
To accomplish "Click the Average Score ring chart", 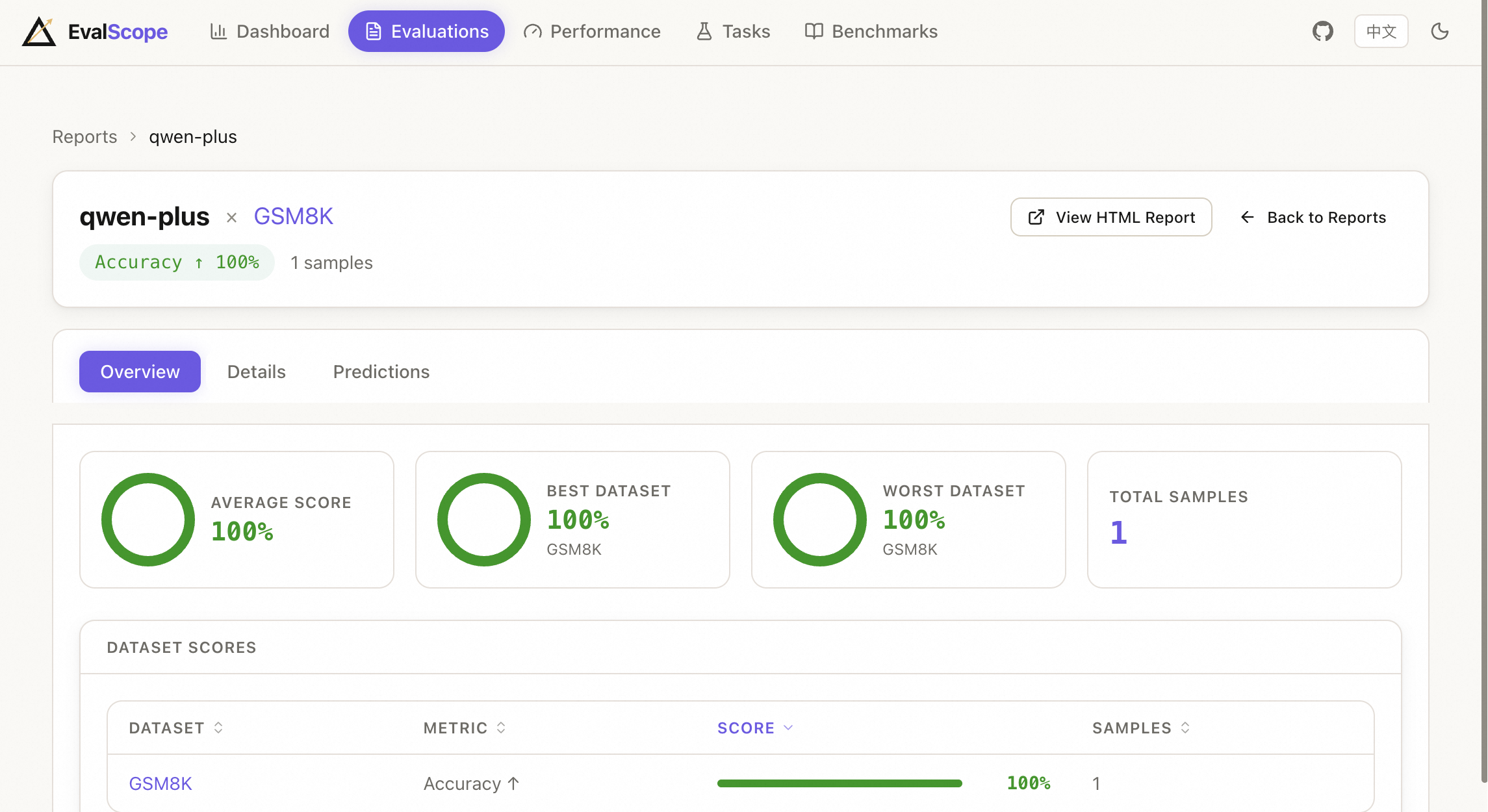I will 148,520.
